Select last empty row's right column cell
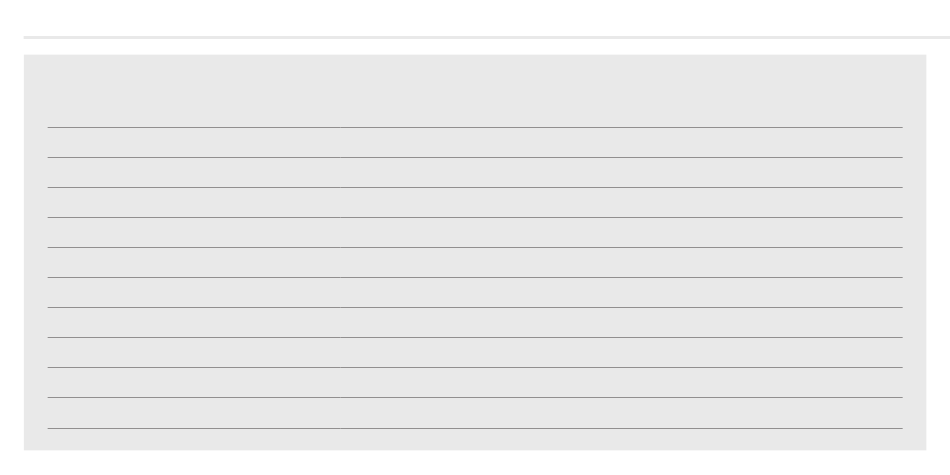The image size is (950, 475). tap(622, 413)
